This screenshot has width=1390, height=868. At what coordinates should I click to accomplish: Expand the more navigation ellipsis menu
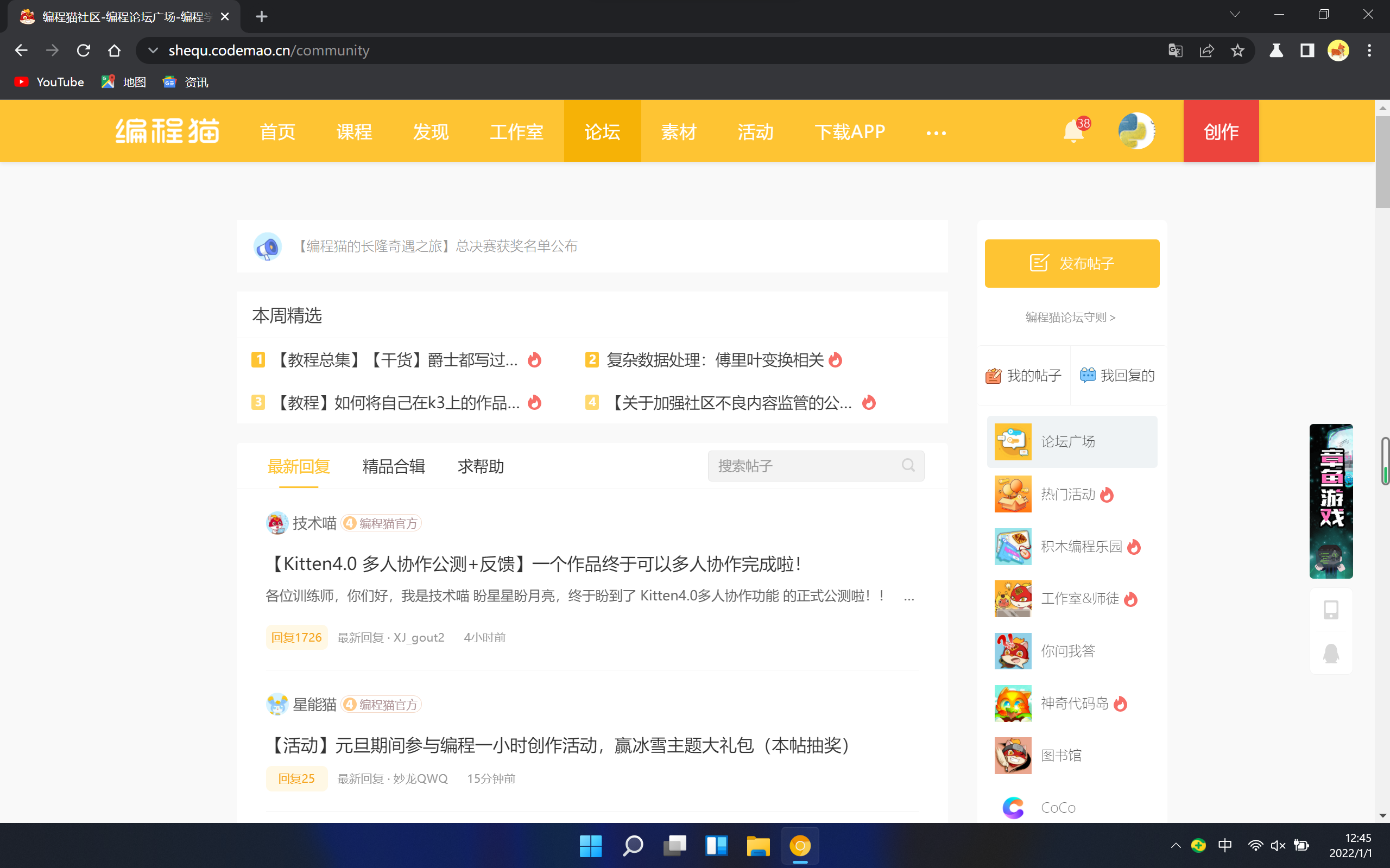[x=936, y=133]
